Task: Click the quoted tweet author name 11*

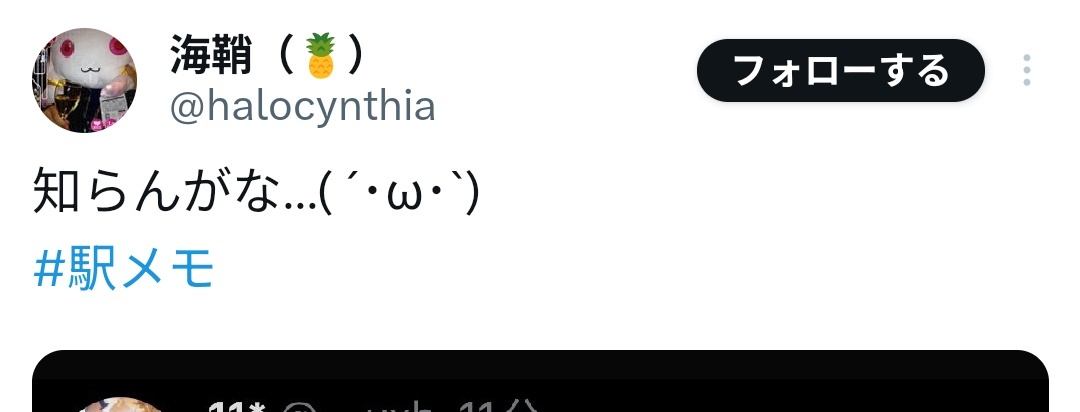Action: click(x=236, y=406)
